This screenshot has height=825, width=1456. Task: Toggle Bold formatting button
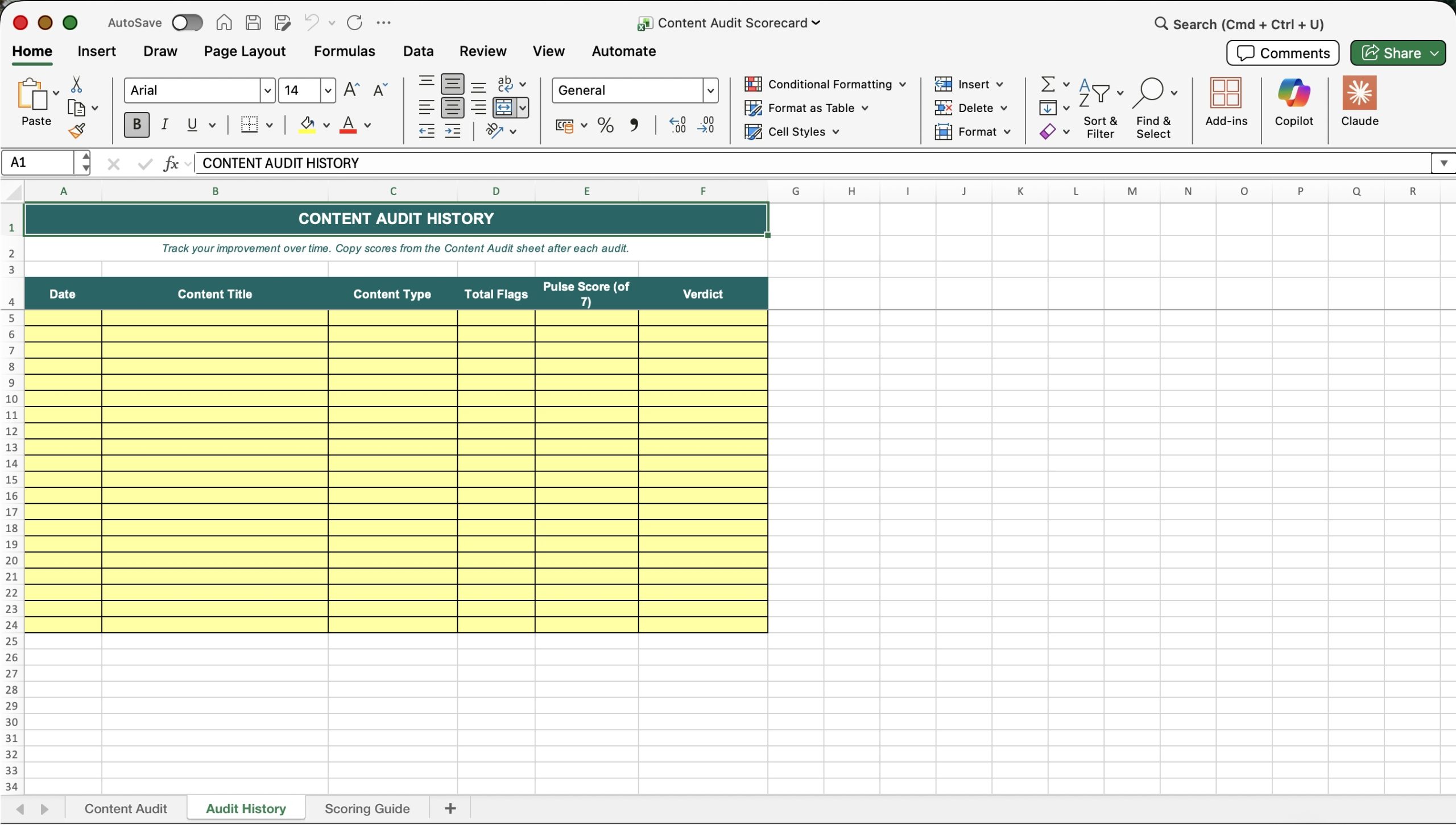tap(136, 125)
